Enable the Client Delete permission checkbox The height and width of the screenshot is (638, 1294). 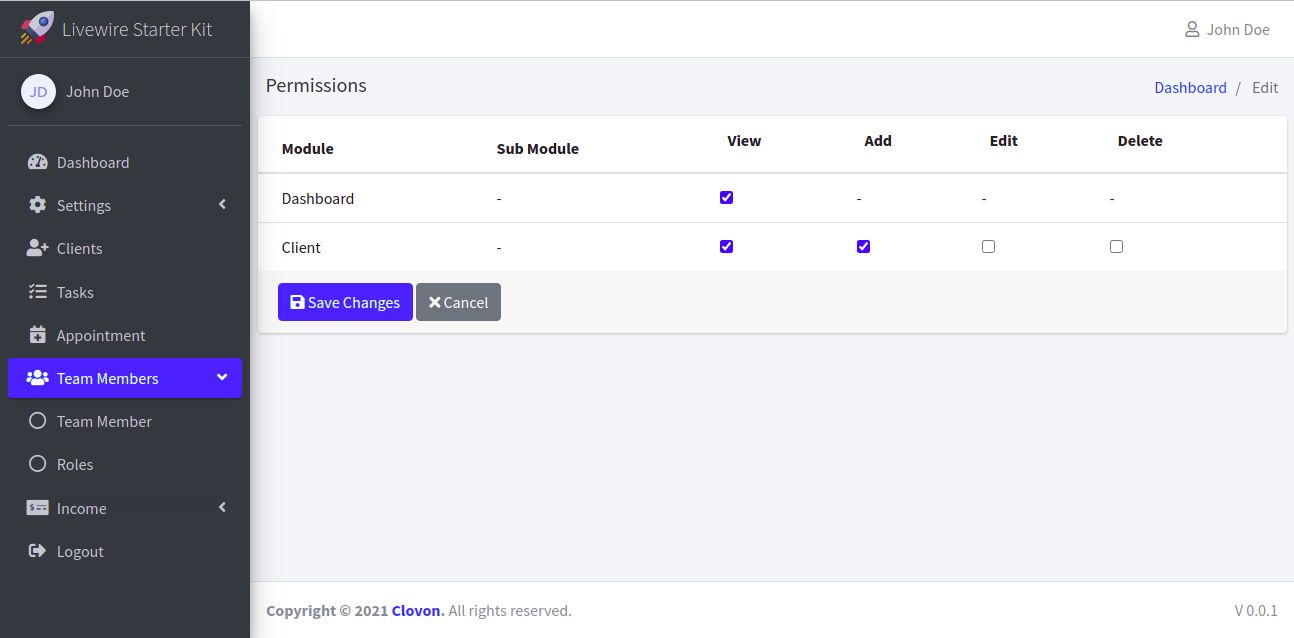pos(1116,246)
